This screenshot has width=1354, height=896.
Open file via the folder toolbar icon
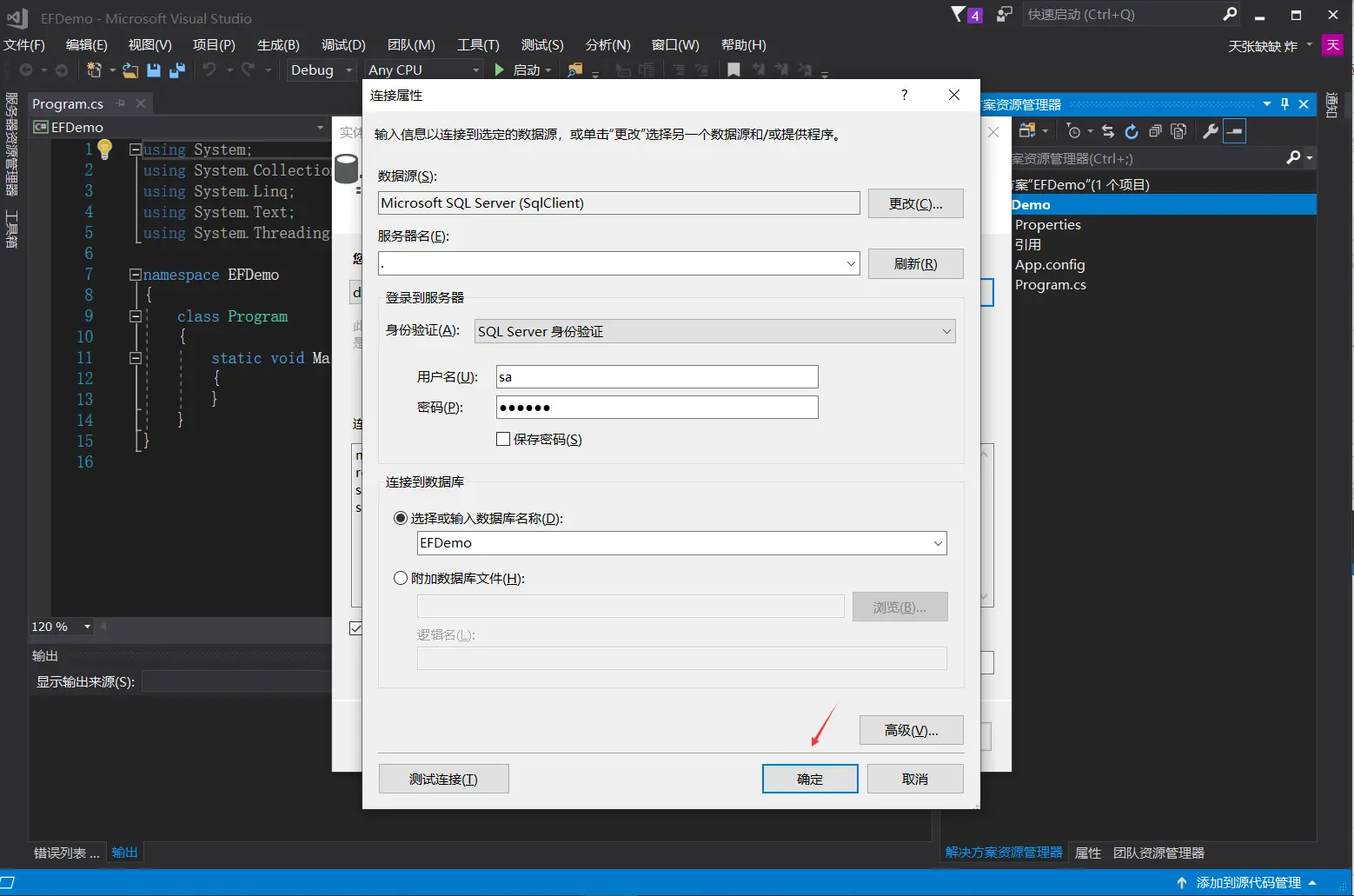pos(130,70)
